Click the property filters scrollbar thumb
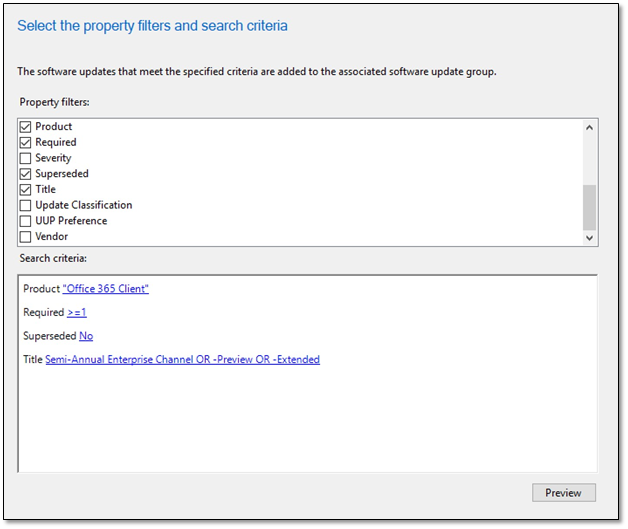Viewport: 628px width, 529px height. tap(589, 207)
